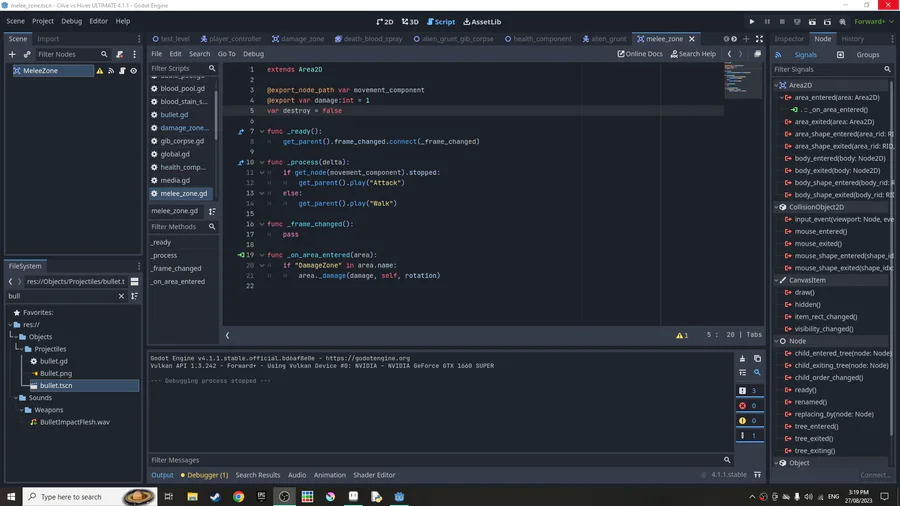Toggle distraction-free mode in the script editor
The width and height of the screenshot is (900, 506).
(757, 54)
